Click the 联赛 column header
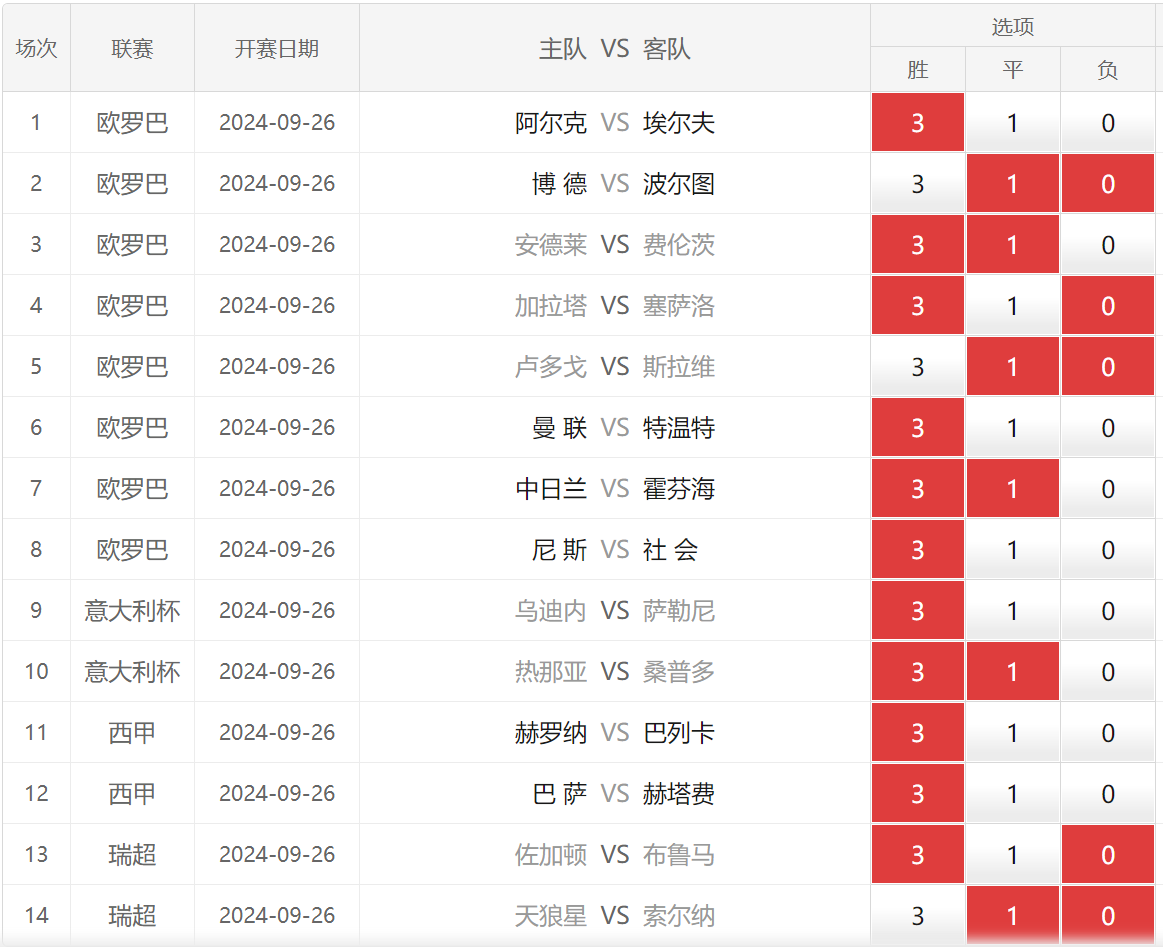 point(132,48)
